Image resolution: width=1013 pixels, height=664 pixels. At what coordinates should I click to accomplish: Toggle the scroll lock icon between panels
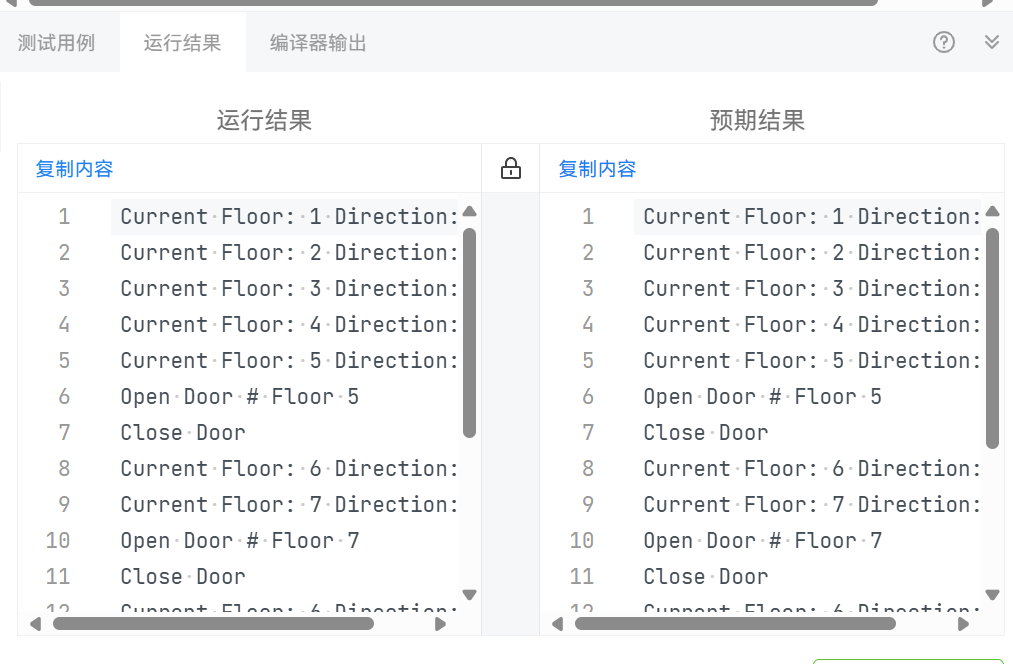pyautogui.click(x=510, y=168)
